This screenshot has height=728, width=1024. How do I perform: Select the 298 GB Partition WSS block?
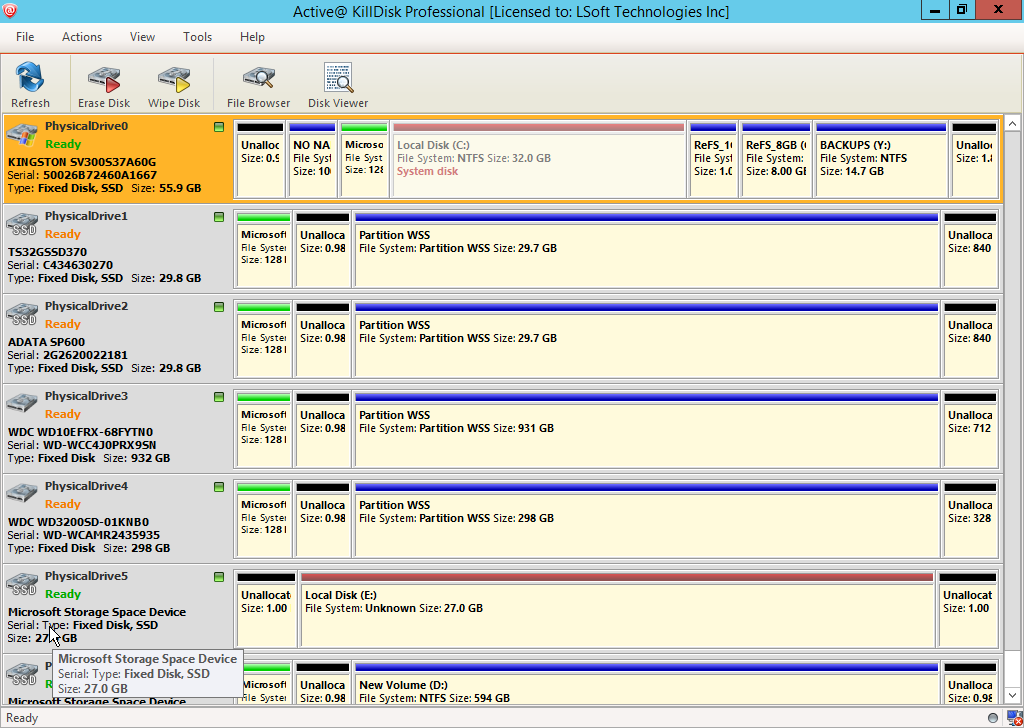(647, 519)
